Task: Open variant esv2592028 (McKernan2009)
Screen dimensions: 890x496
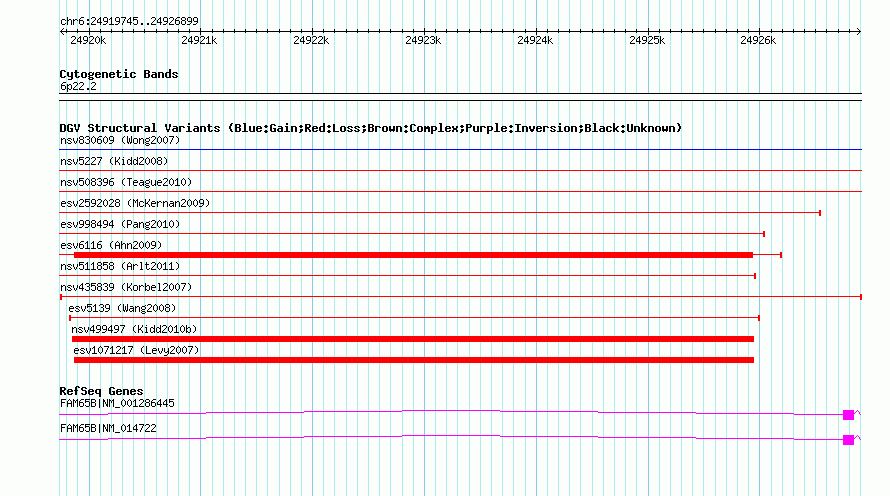Action: 135,203
